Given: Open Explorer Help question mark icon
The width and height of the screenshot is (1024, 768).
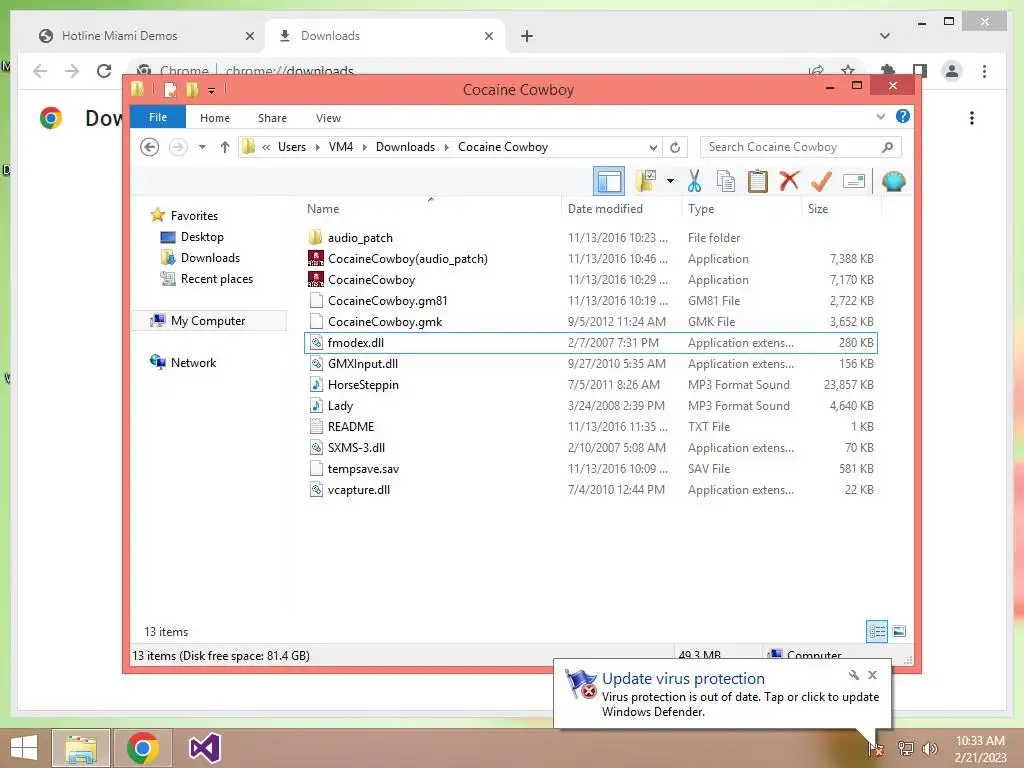Looking at the screenshot, I should tap(903, 116).
